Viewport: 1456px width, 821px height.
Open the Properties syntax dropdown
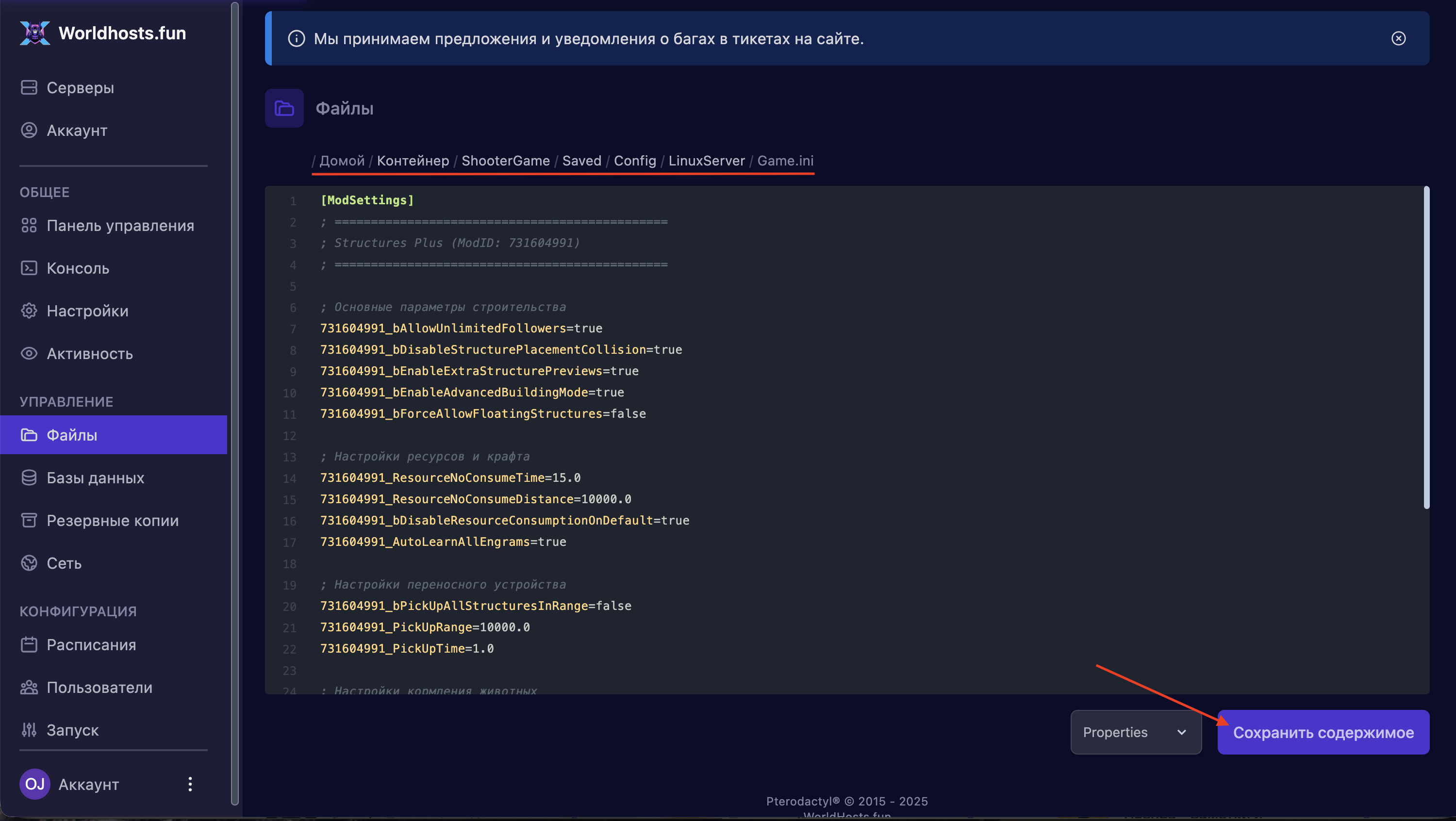point(1135,732)
